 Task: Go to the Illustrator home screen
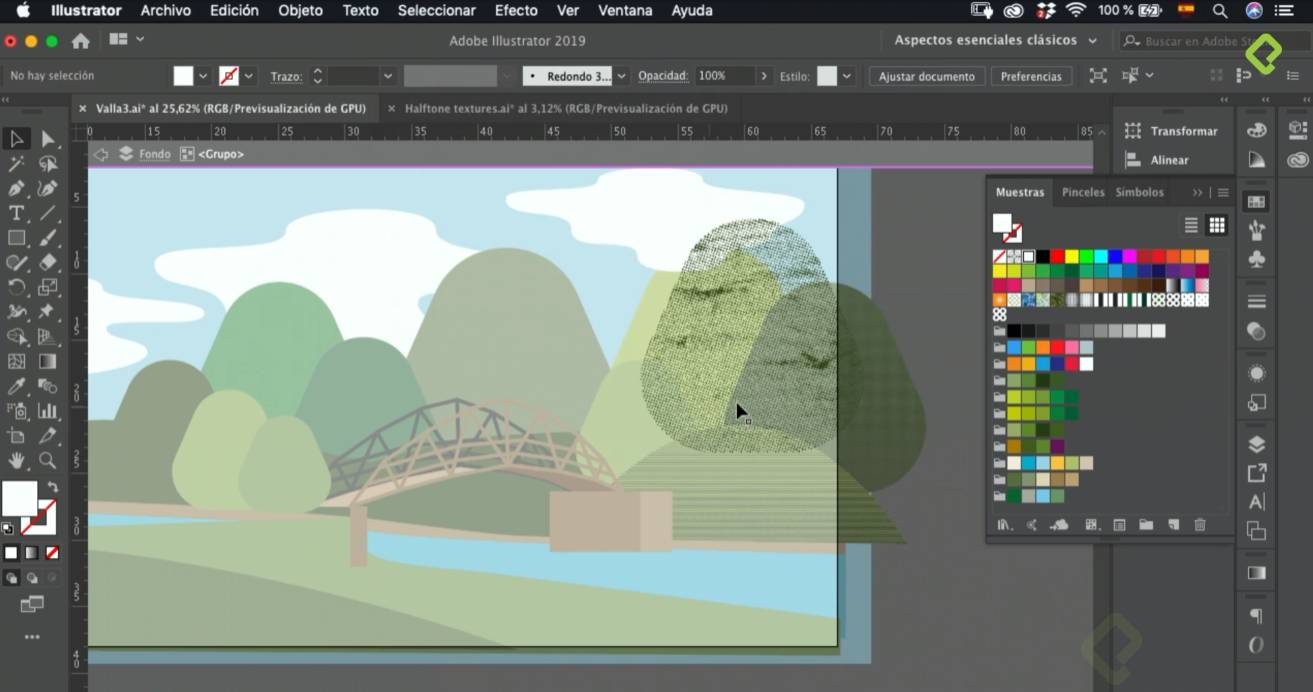81,41
